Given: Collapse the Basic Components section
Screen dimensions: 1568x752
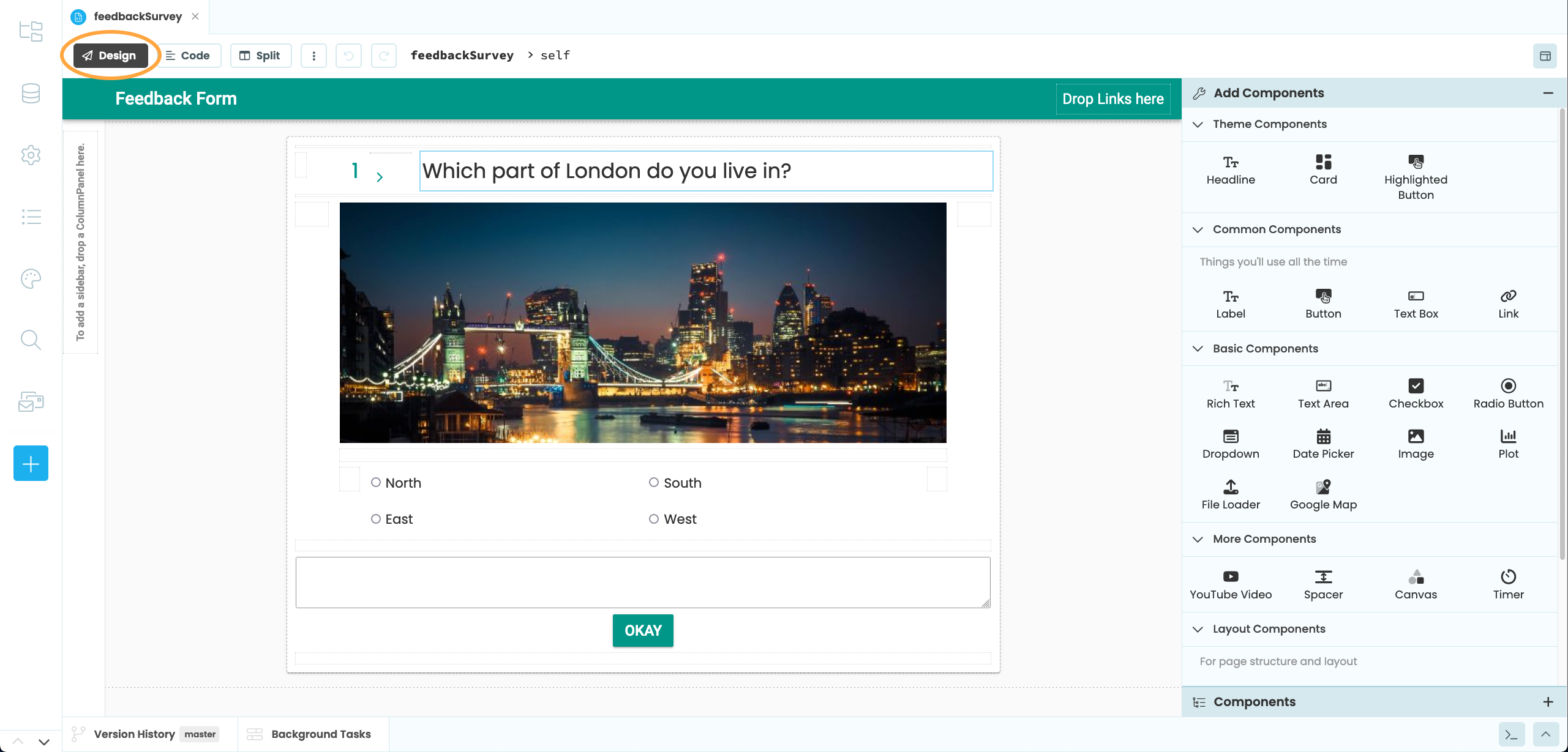Looking at the screenshot, I should (x=1198, y=349).
